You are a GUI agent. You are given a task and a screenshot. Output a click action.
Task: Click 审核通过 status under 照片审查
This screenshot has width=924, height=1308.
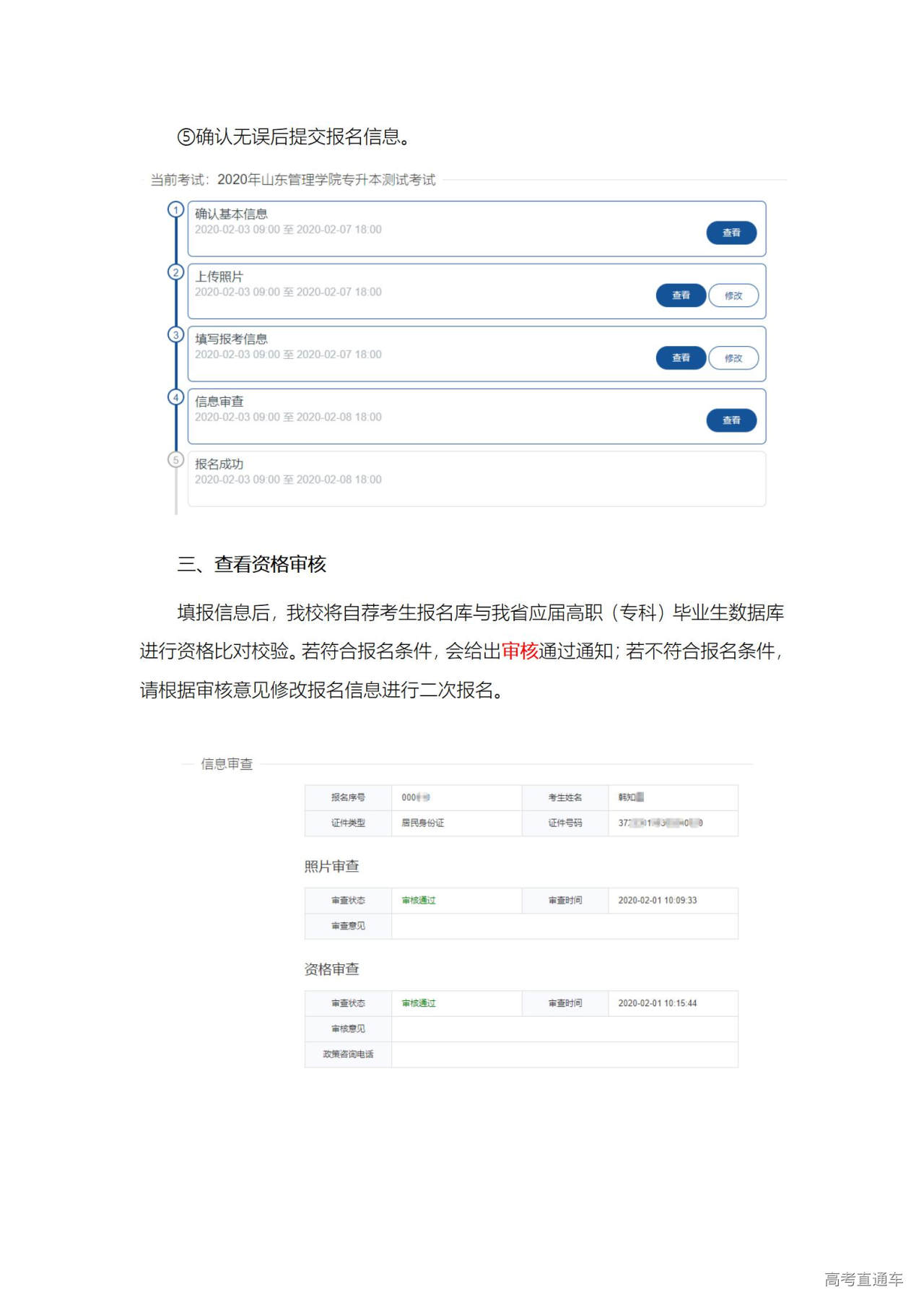[419, 901]
